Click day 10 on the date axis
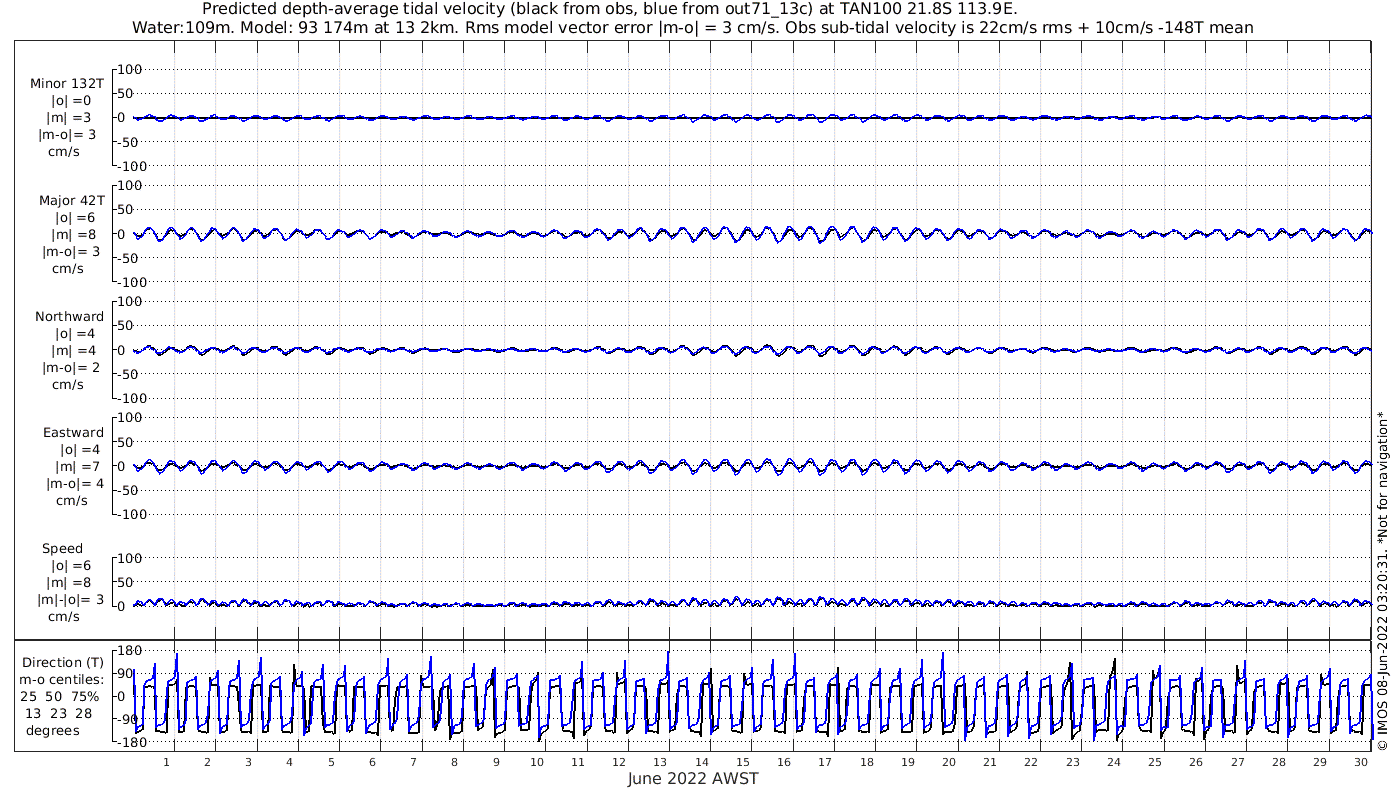 [537, 762]
